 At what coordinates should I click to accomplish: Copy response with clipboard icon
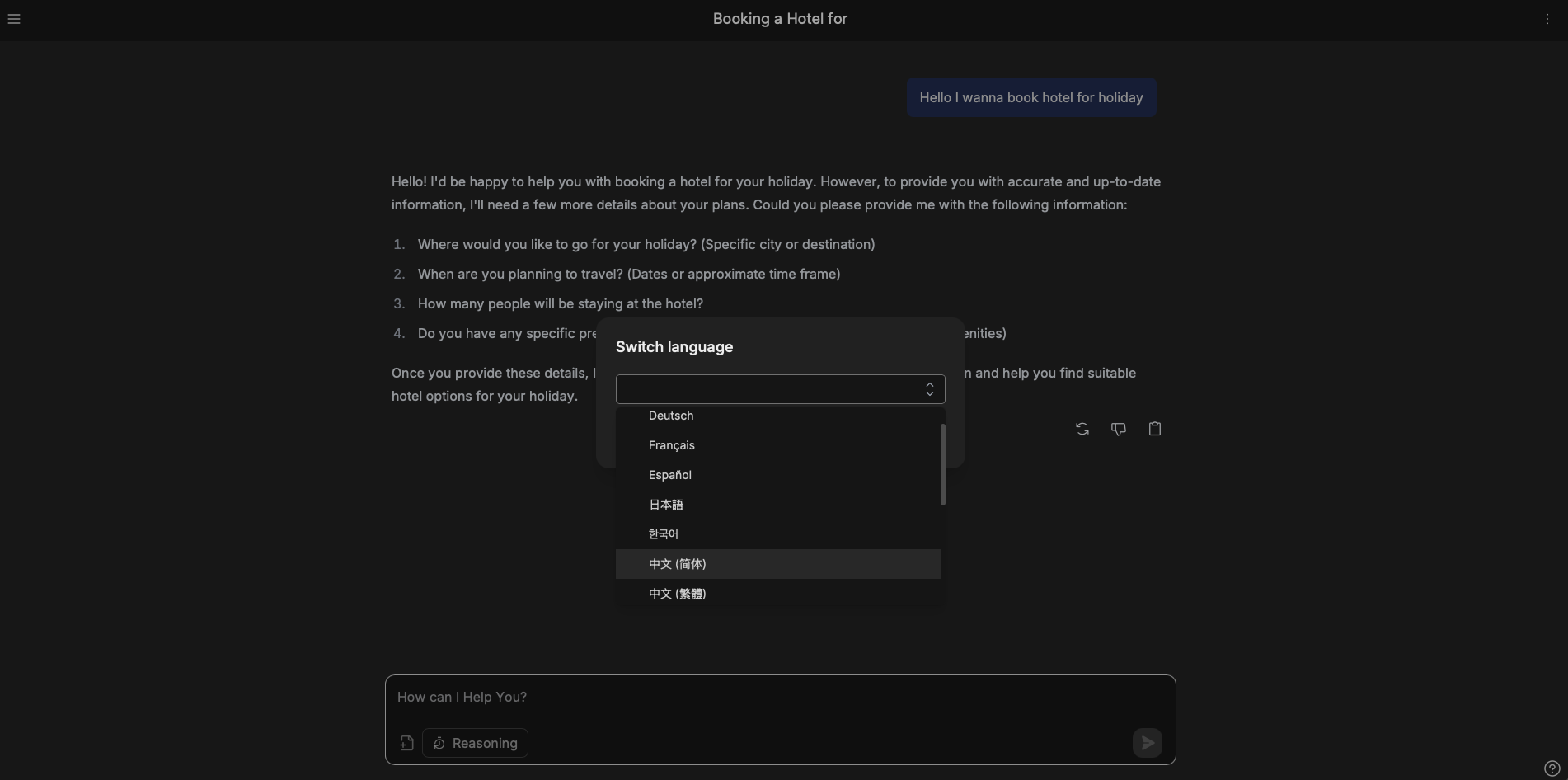1154,429
